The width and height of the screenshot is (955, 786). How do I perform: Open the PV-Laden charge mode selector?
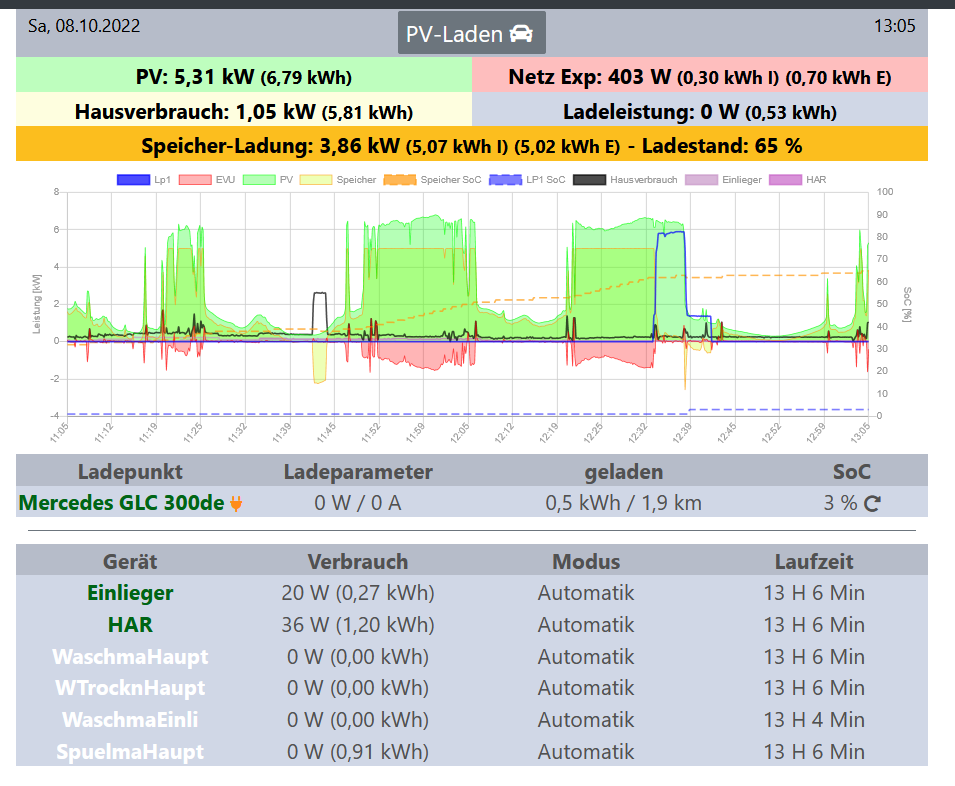point(471,34)
